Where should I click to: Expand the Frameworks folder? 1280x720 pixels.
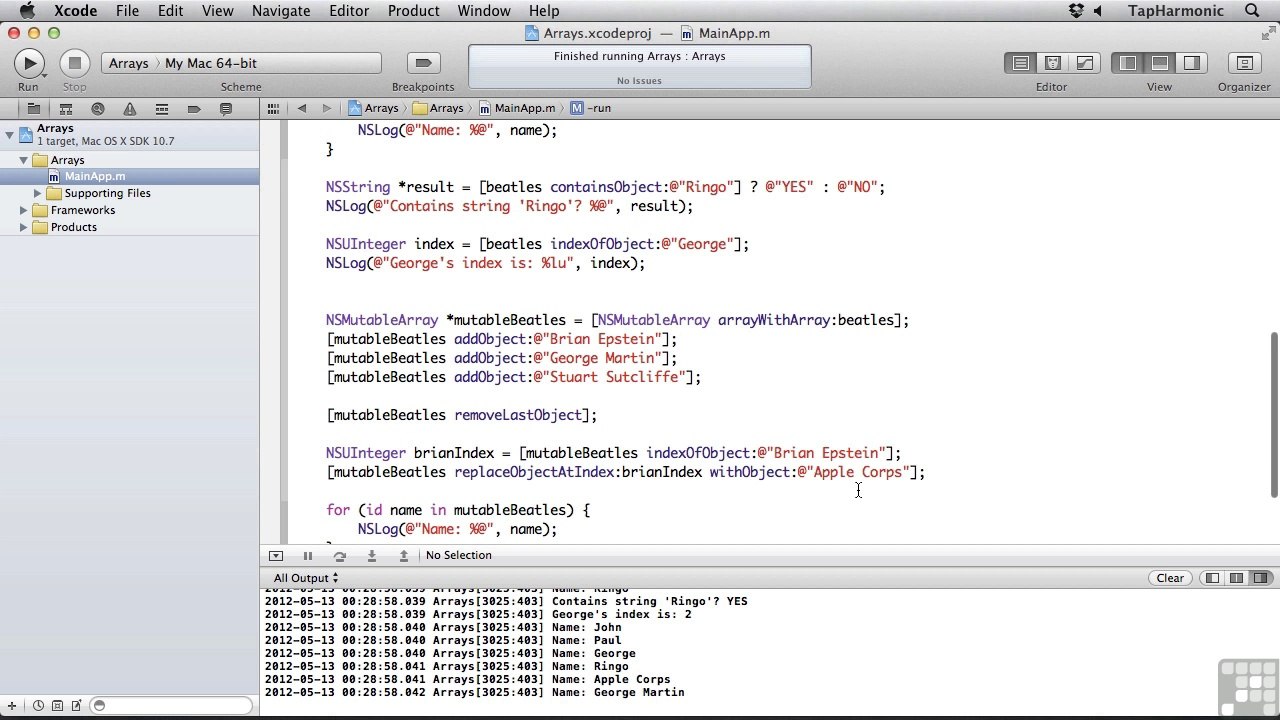pos(24,210)
